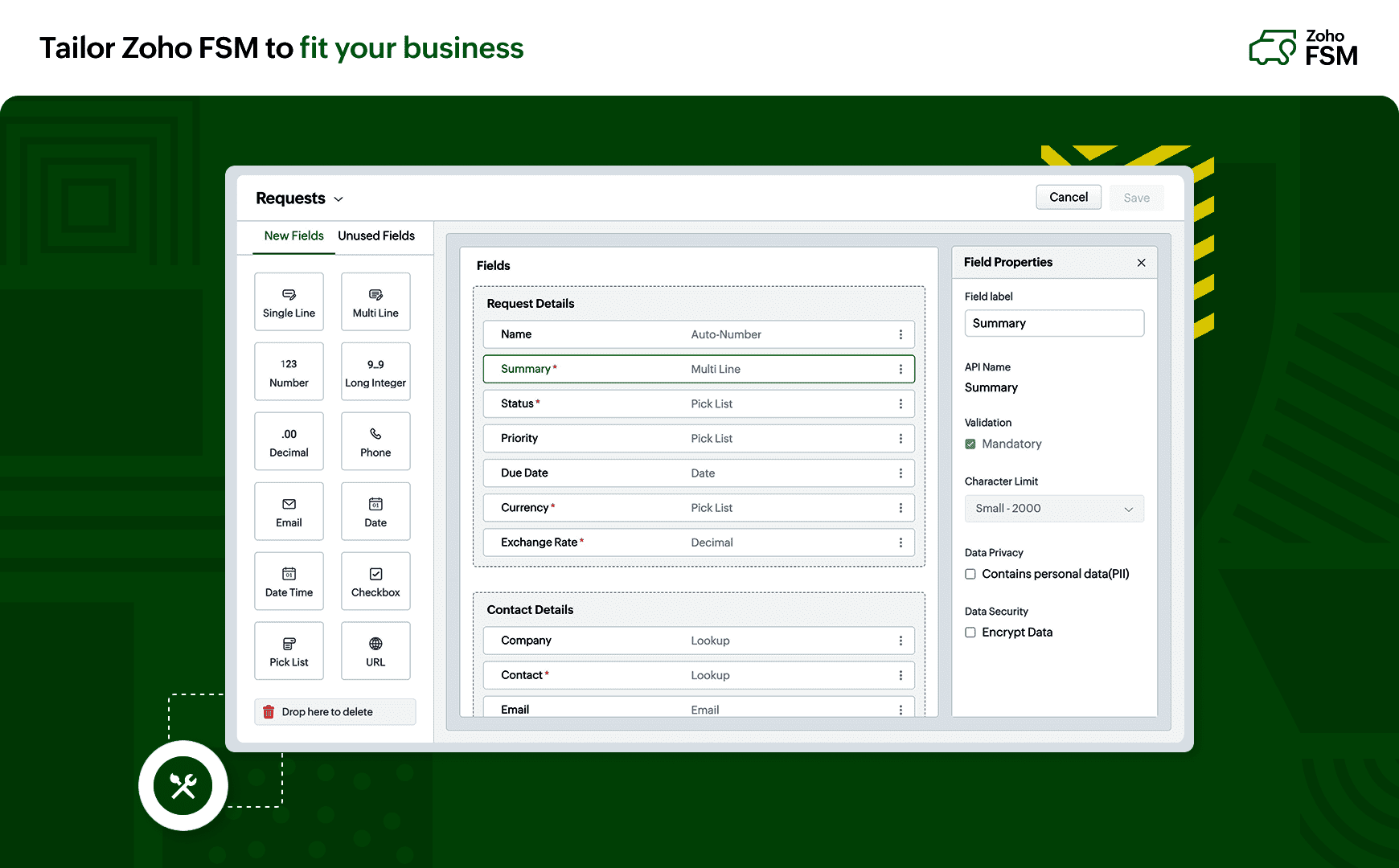The image size is (1399, 868).
Task: Click the Zoho FSM logo
Action: click(1303, 48)
